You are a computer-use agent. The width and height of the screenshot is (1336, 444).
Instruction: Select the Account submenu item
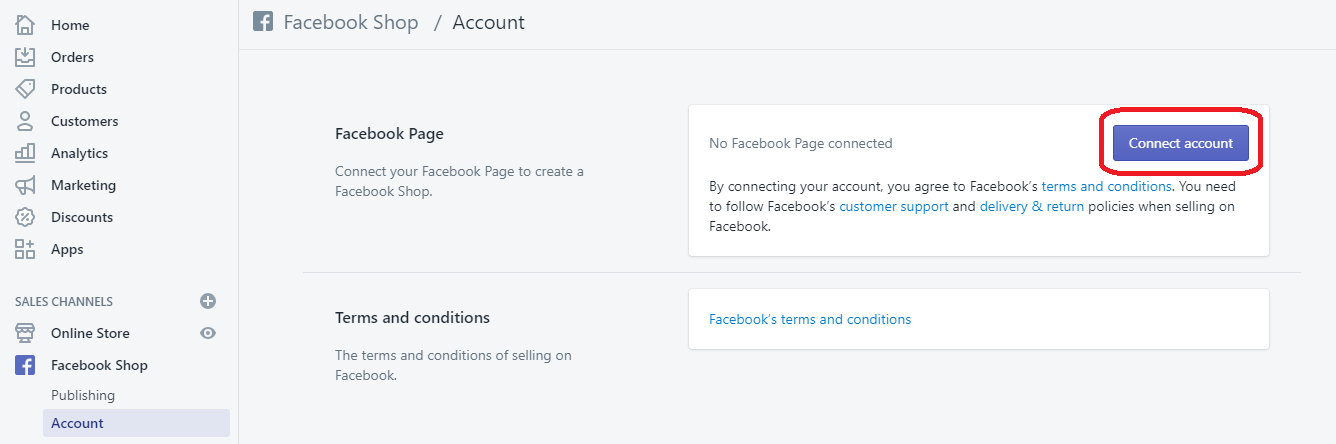(77, 423)
